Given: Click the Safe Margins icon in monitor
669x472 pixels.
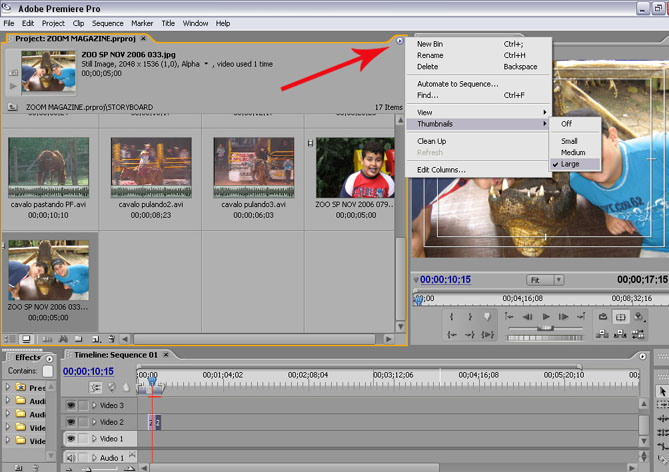Looking at the screenshot, I should click(620, 317).
